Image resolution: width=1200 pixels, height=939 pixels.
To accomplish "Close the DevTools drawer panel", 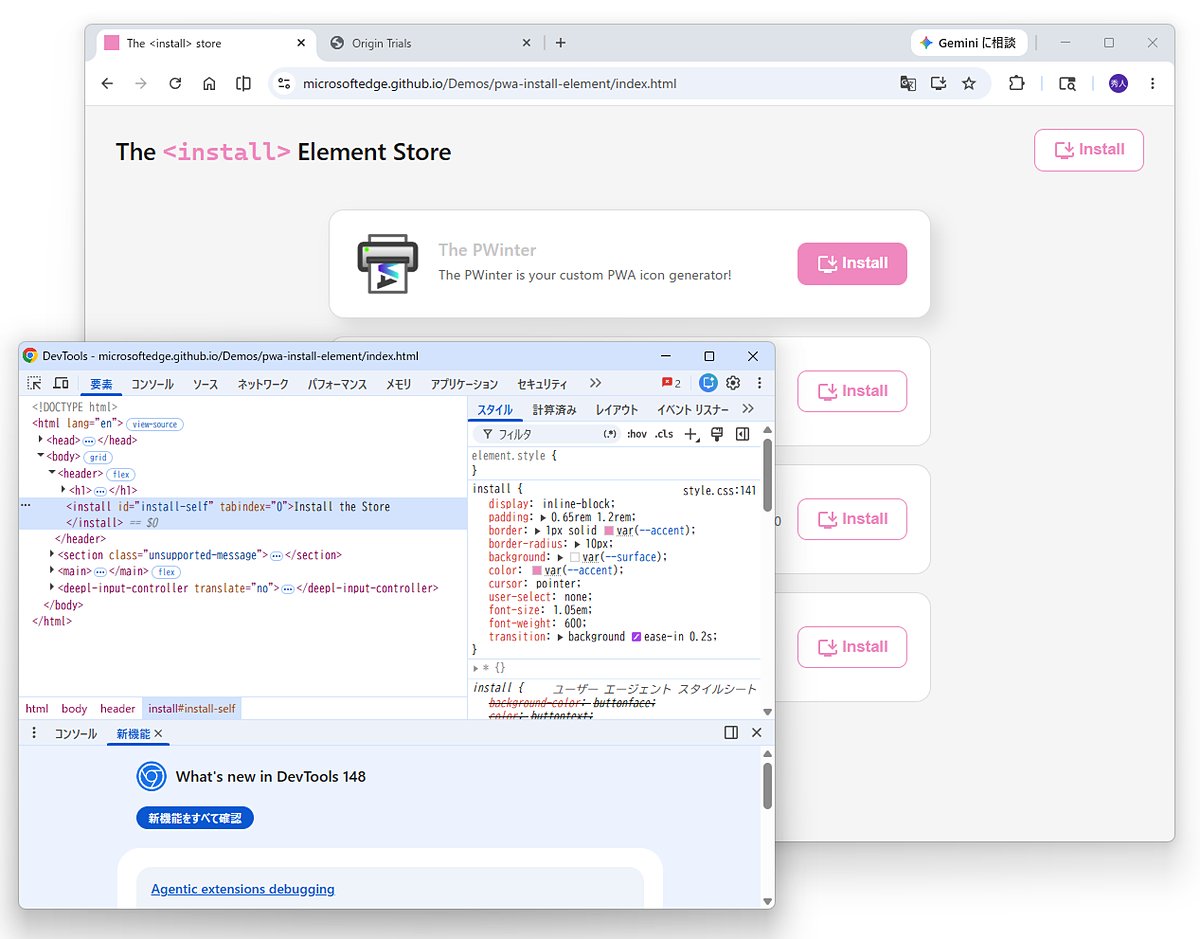I will click(756, 733).
